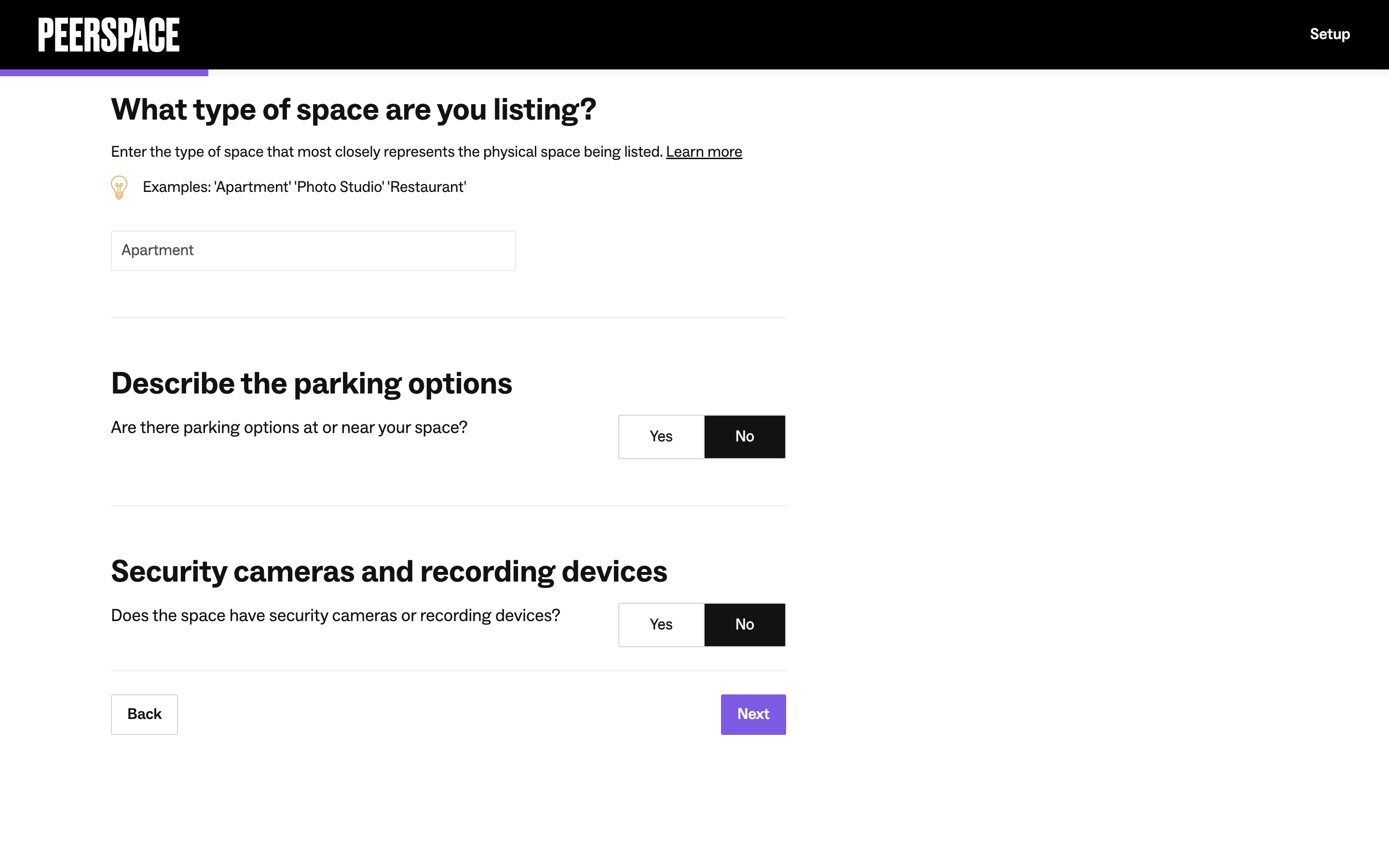Click the 'What type of space' heading
Screen dimensions: 1389x868
(353, 109)
